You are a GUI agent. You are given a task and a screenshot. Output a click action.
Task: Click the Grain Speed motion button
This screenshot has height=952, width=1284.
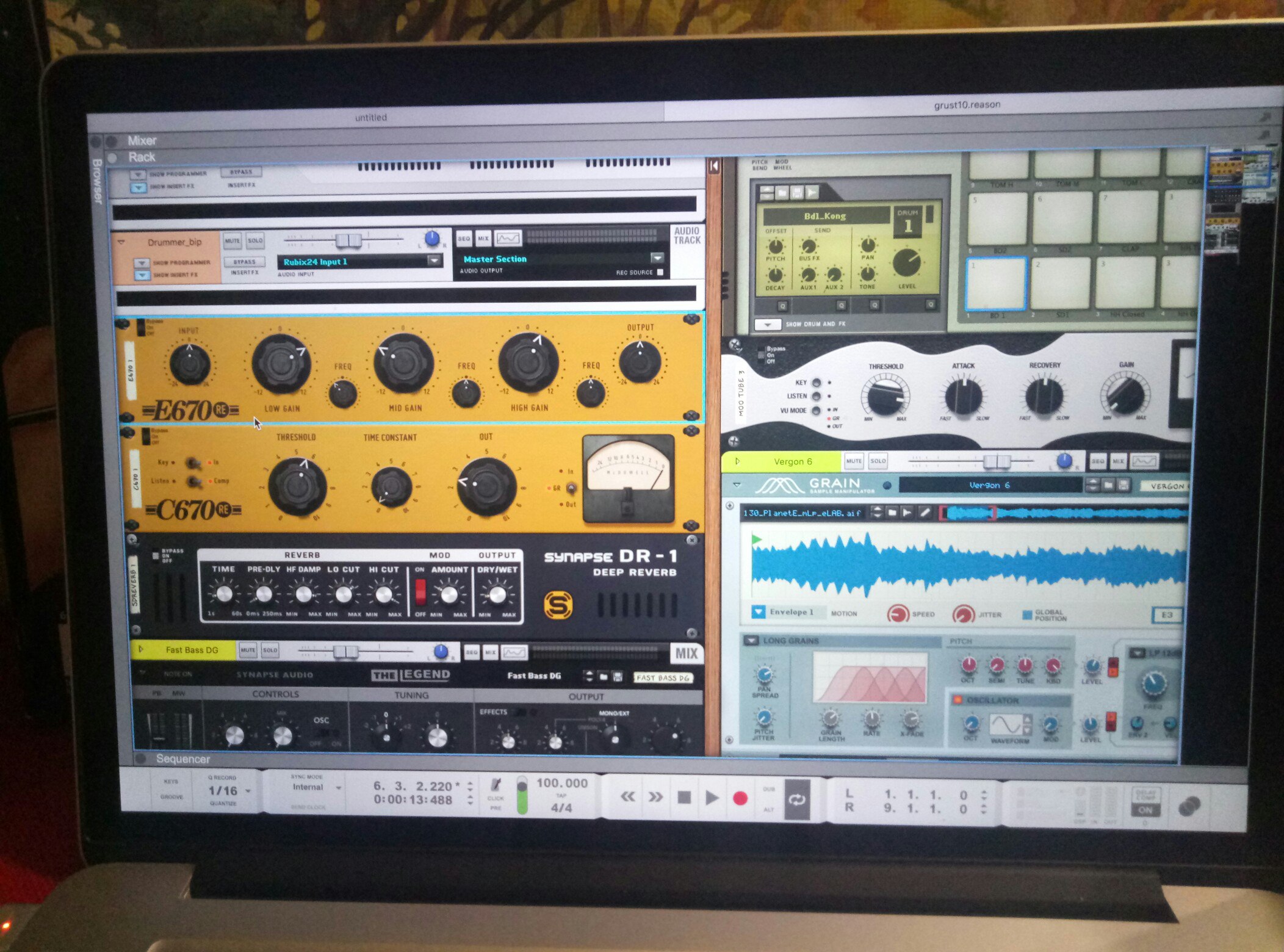[x=898, y=613]
